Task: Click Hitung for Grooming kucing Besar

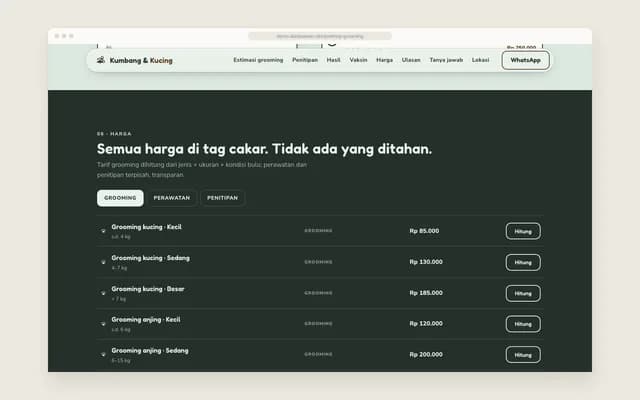Action: tap(523, 293)
